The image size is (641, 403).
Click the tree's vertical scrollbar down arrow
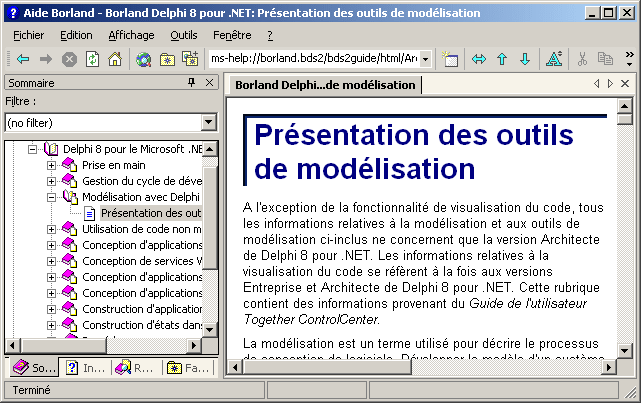click(x=210, y=329)
